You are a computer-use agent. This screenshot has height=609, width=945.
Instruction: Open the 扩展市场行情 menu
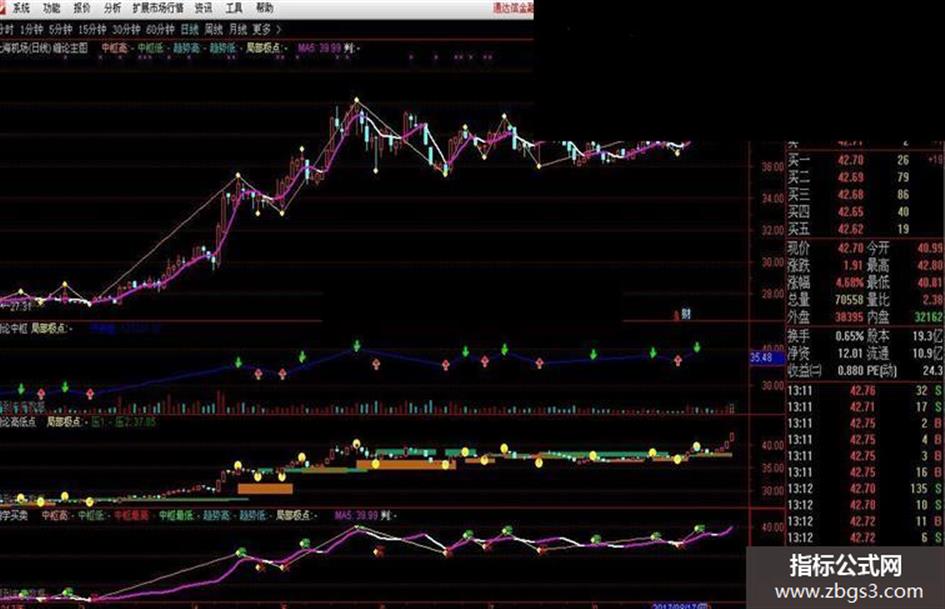pyautogui.click(x=158, y=8)
